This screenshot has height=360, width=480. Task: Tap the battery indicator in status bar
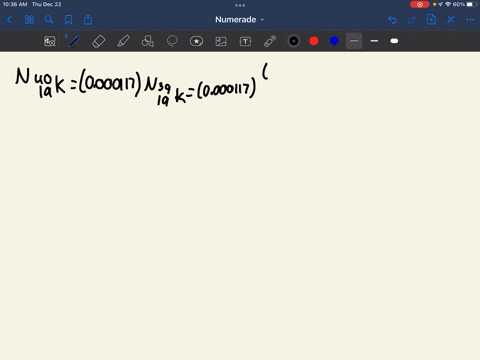click(471, 4)
